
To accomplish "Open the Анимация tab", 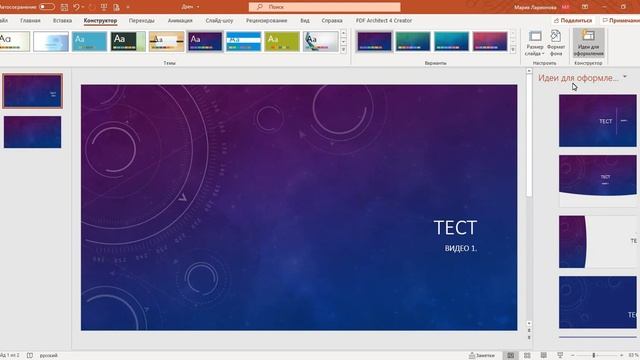I will point(180,20).
